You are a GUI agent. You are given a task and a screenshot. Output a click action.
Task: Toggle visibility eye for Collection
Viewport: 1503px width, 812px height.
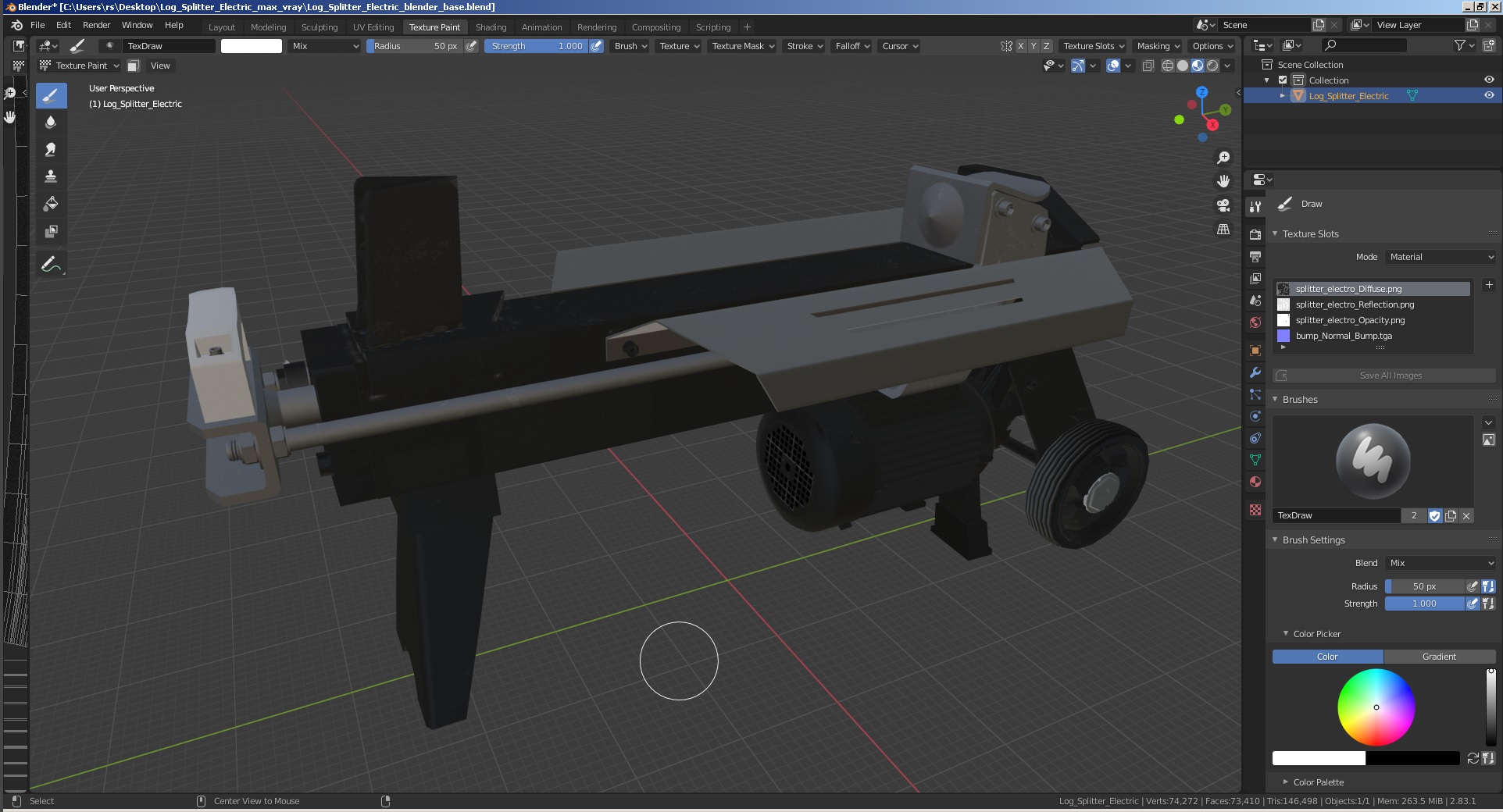pyautogui.click(x=1489, y=80)
